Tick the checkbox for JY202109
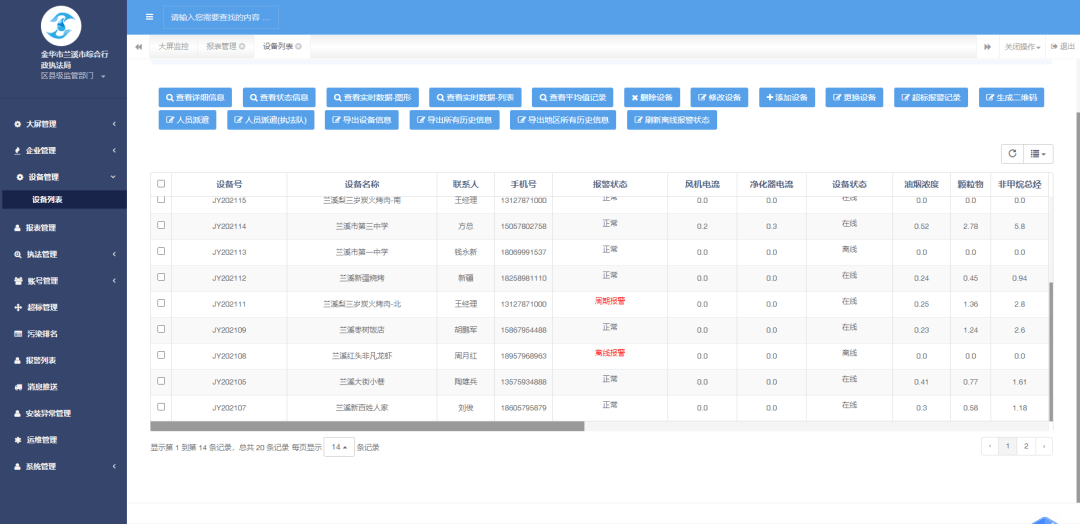 point(161,329)
